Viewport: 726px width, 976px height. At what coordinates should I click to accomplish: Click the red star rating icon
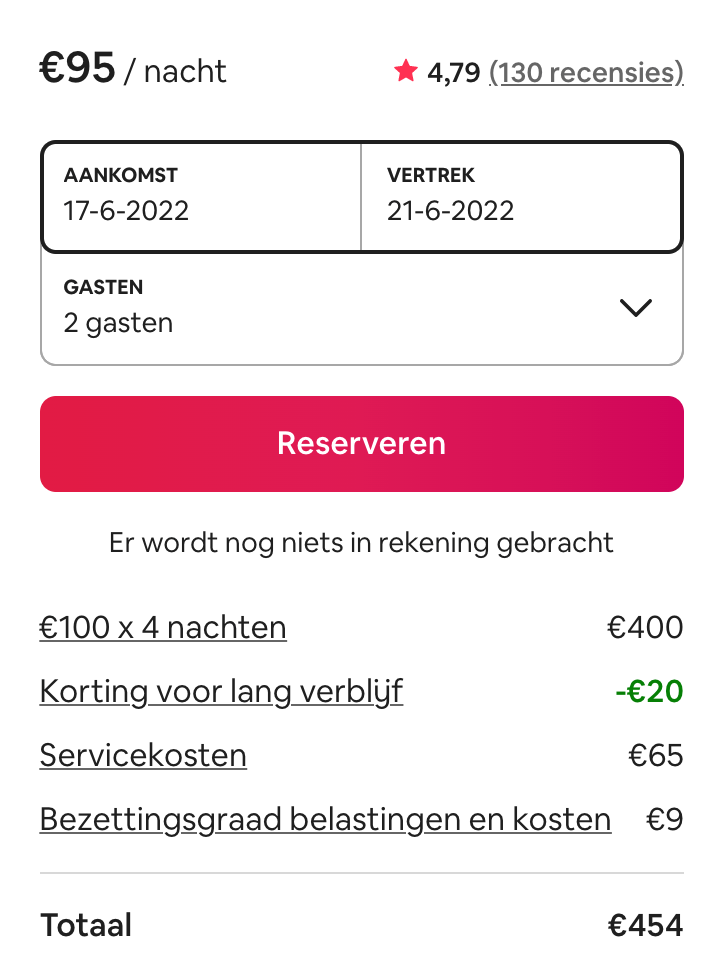[x=405, y=71]
